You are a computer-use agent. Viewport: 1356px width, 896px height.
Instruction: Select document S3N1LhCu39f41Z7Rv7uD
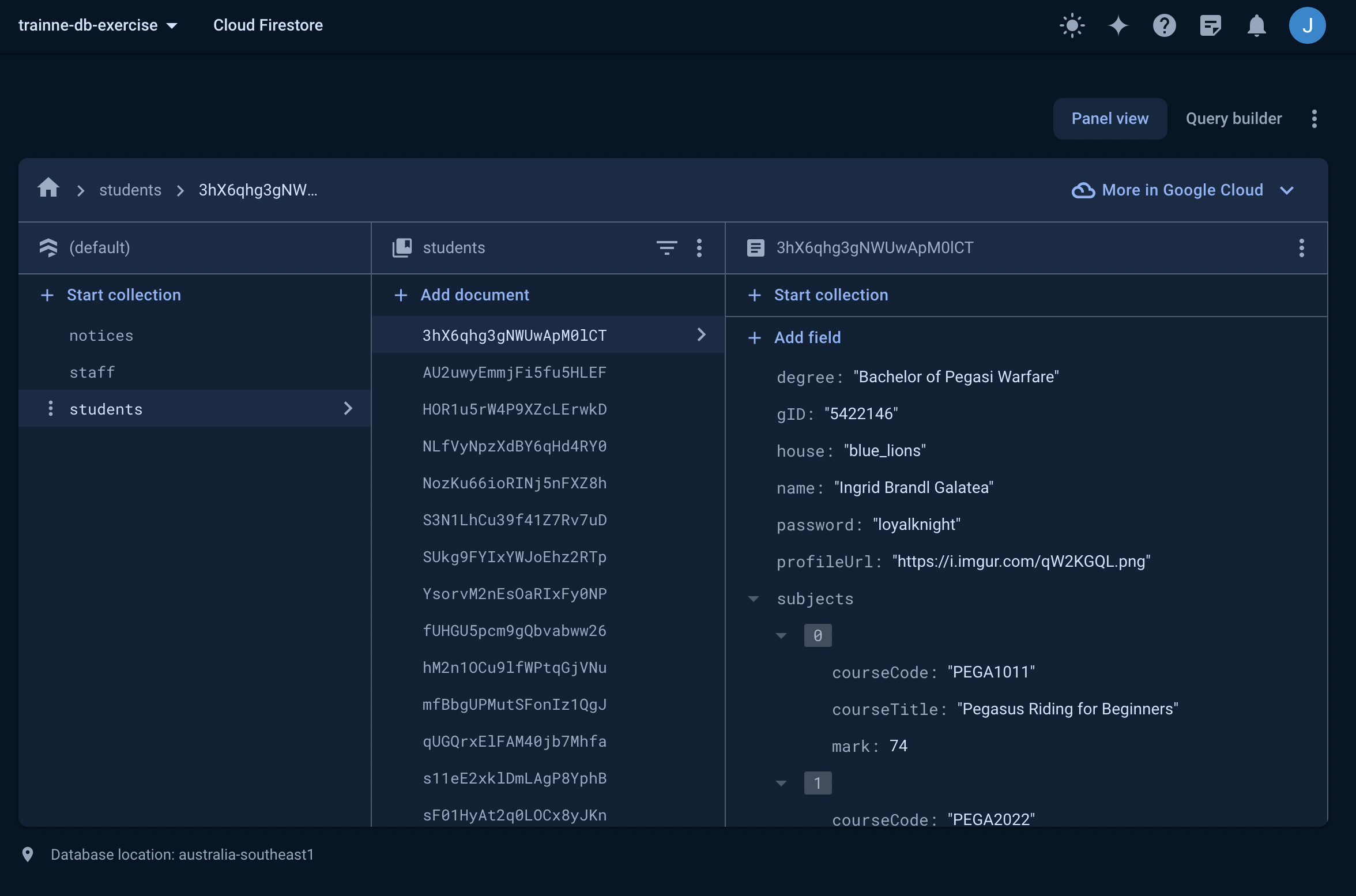[548, 520]
